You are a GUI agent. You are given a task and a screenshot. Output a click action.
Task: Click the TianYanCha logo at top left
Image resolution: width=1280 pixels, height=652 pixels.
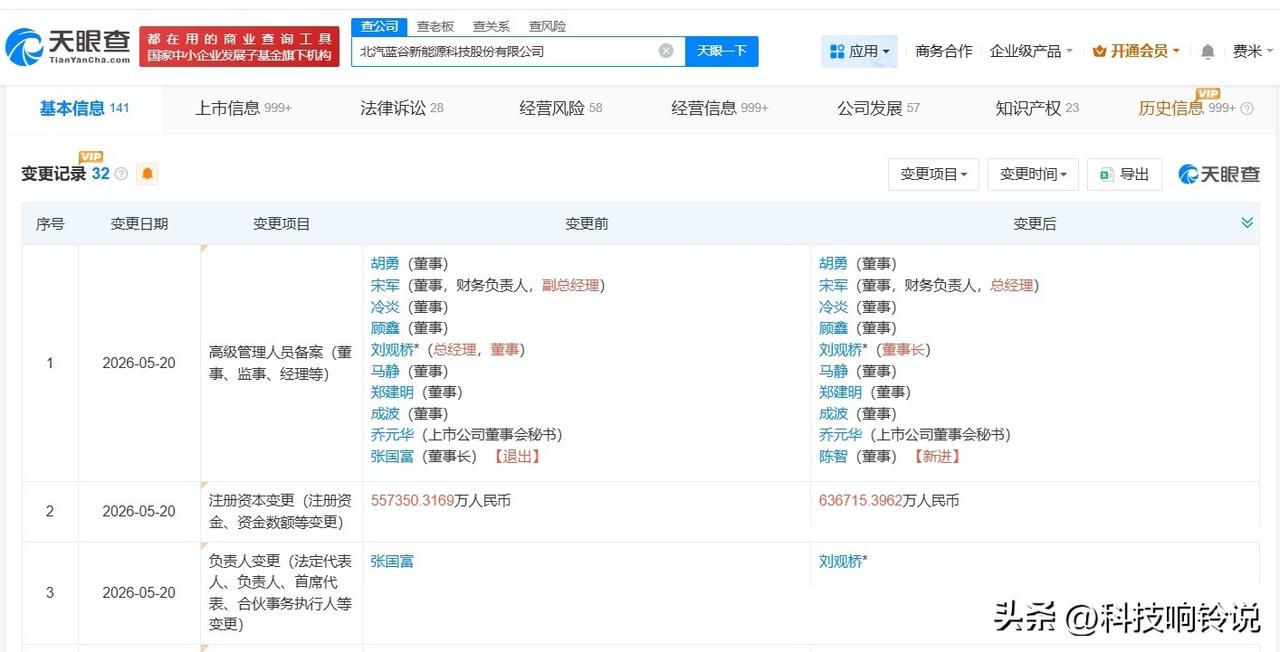[68, 46]
